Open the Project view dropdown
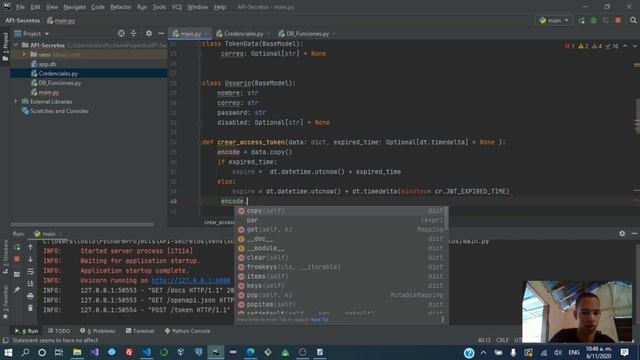The width and height of the screenshot is (640, 360). [32, 33]
